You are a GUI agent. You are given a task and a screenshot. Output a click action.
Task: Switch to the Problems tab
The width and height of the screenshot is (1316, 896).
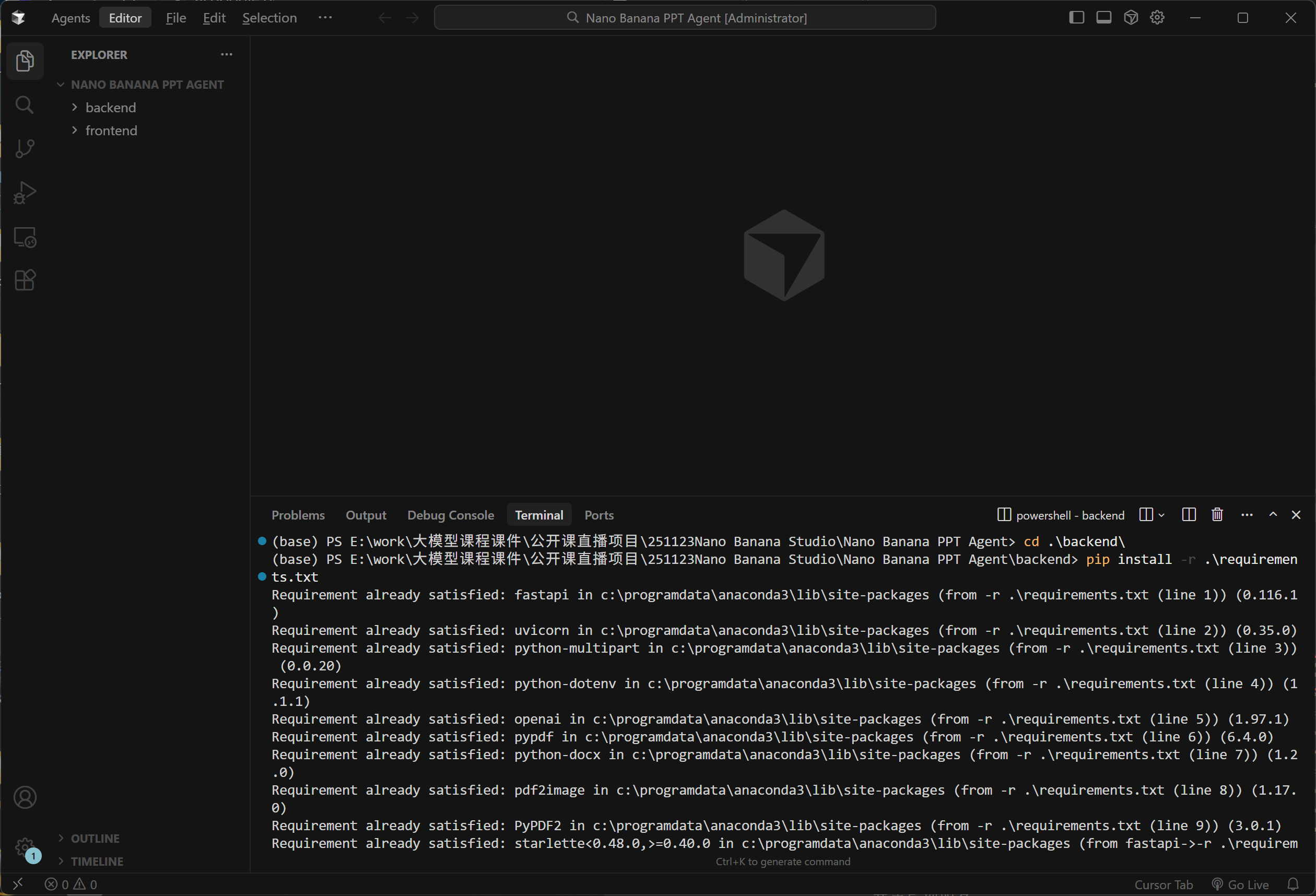pos(298,515)
